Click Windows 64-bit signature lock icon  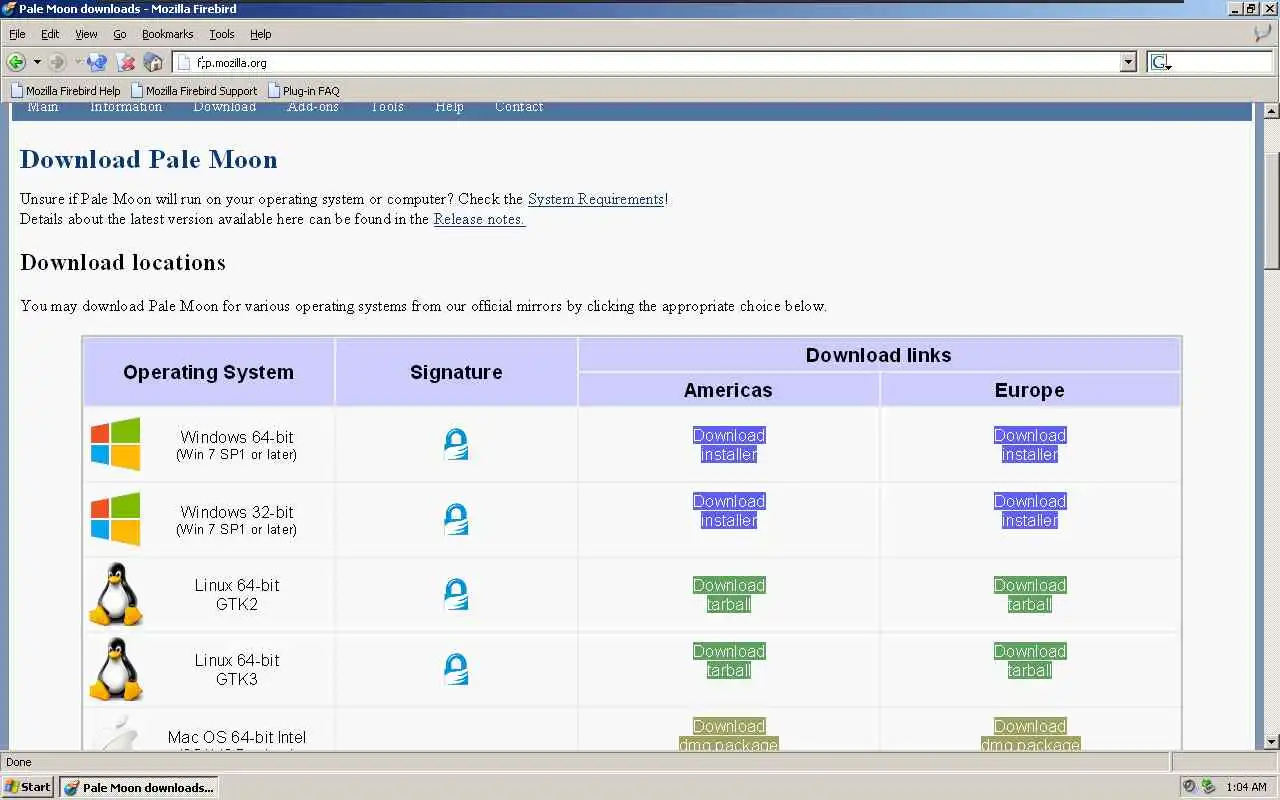[456, 444]
